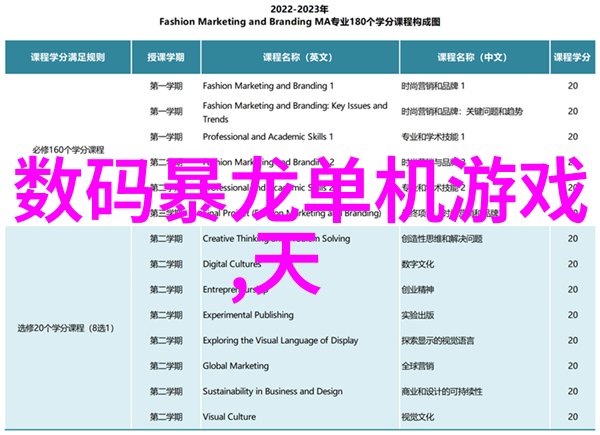Click the 课程学分满足规则 column header
The image size is (600, 435).
68,57
